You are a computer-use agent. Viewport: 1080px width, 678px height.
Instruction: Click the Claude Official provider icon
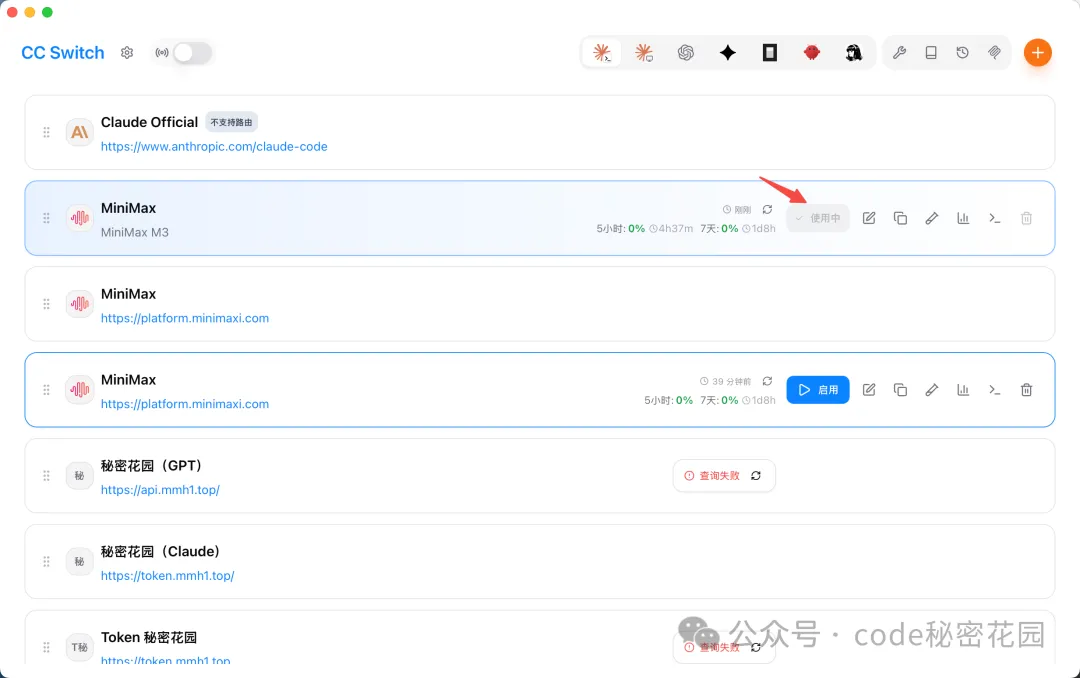pyautogui.click(x=80, y=132)
